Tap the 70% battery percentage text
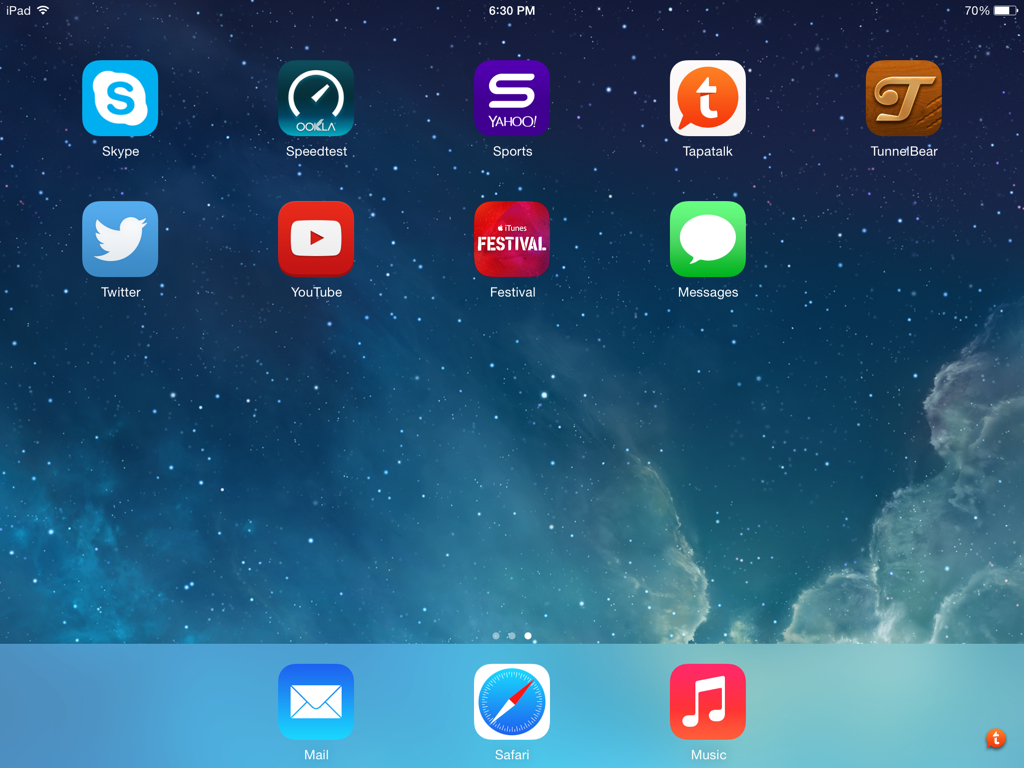Image resolution: width=1024 pixels, height=768 pixels. tap(977, 10)
